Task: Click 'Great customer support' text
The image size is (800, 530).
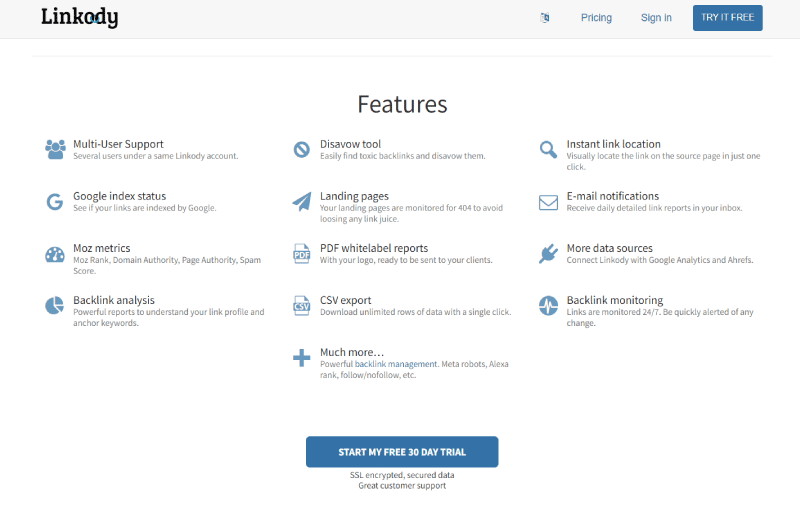Action: pos(402,486)
